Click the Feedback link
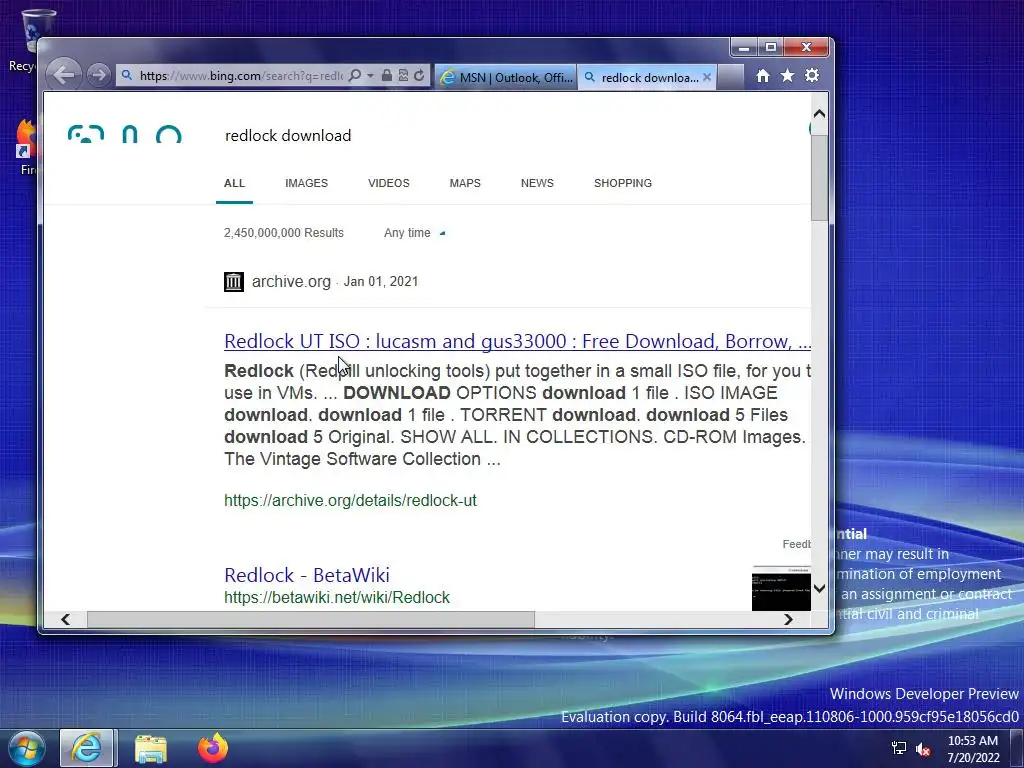 (797, 544)
